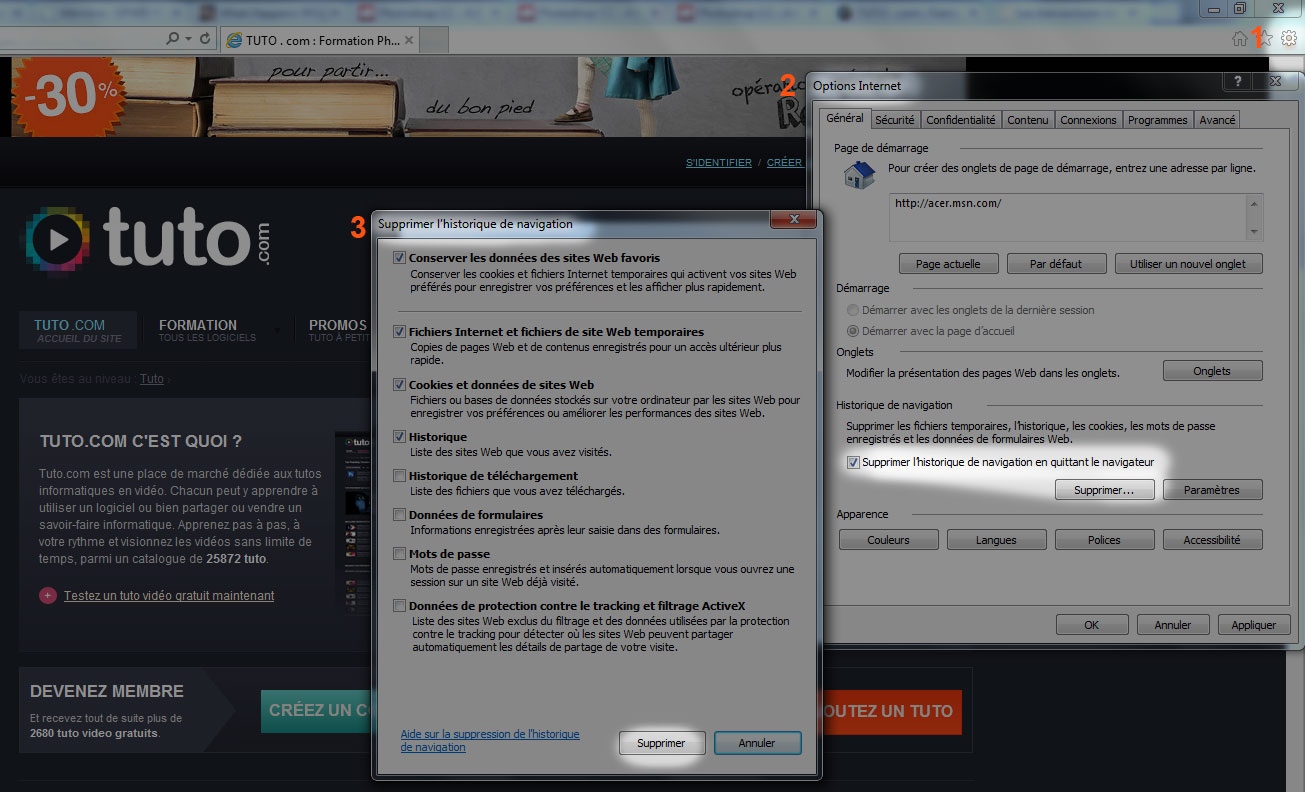Click the Options Internet help question mark
The height and width of the screenshot is (792, 1305).
pyautogui.click(x=1238, y=82)
